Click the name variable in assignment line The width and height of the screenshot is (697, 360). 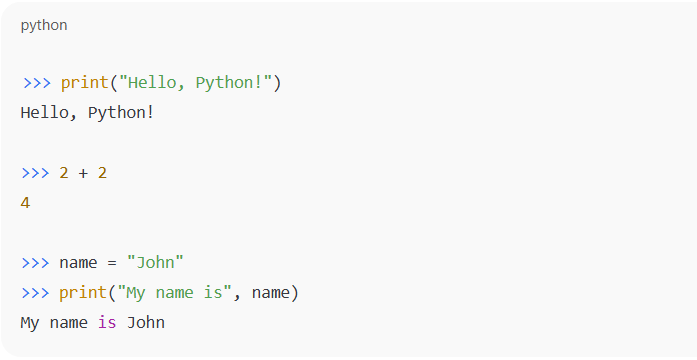pyautogui.click(x=78, y=263)
